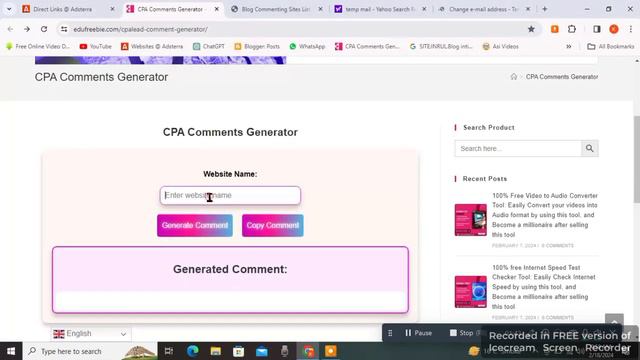Open tab search dropdown arrow
Viewport: 640px width, 360px height.
point(9,9)
